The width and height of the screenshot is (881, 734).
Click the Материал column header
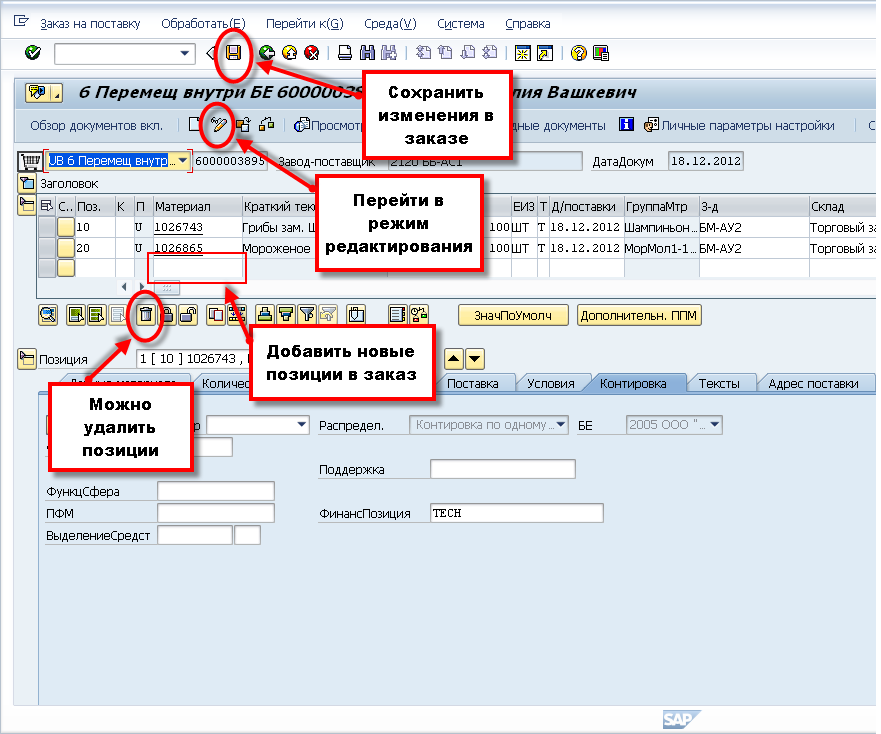[197, 206]
